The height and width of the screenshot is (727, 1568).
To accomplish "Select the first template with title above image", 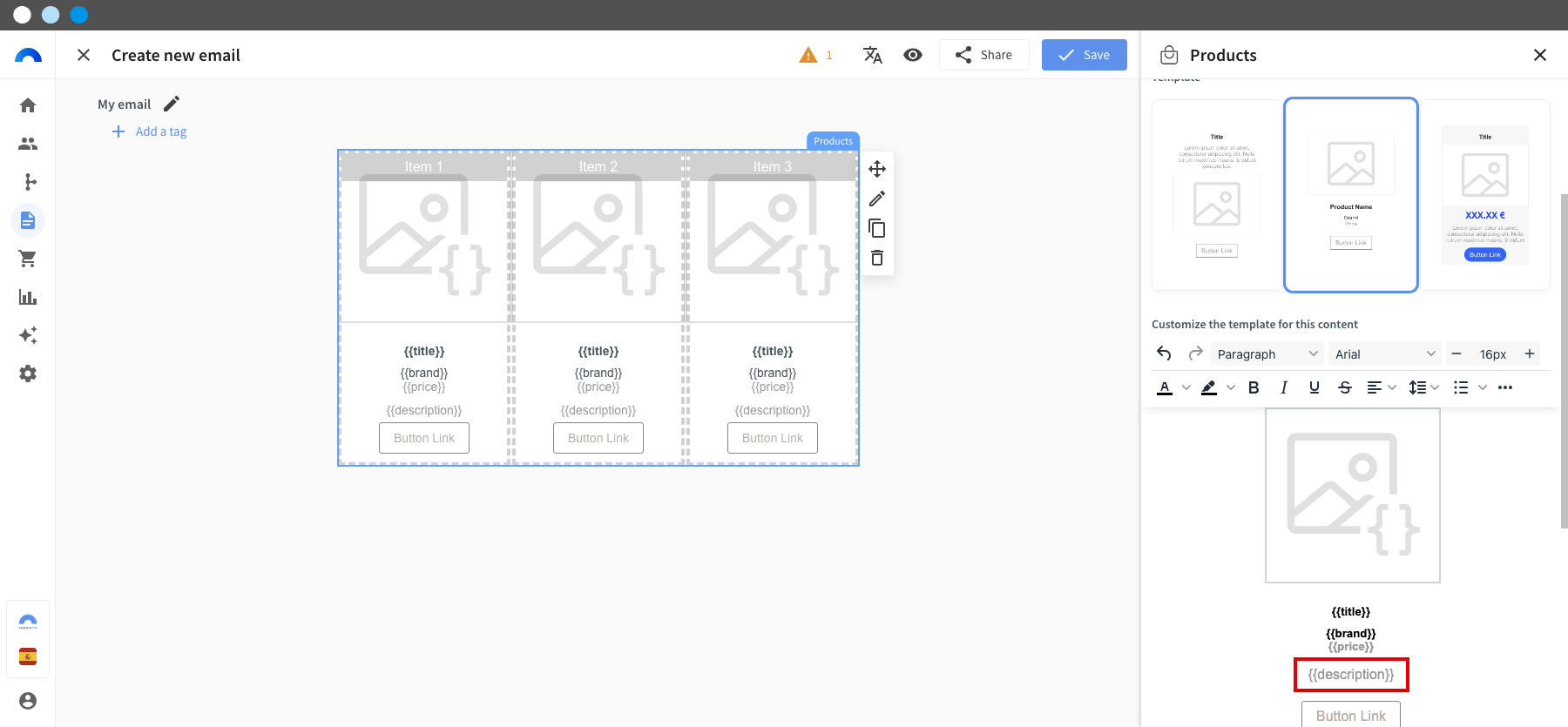I will coord(1217,195).
